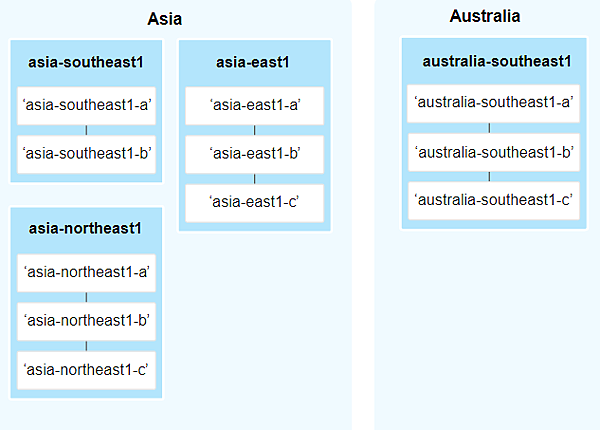Select the asia-southeast1 region title
600x430 pixels.
point(86,62)
